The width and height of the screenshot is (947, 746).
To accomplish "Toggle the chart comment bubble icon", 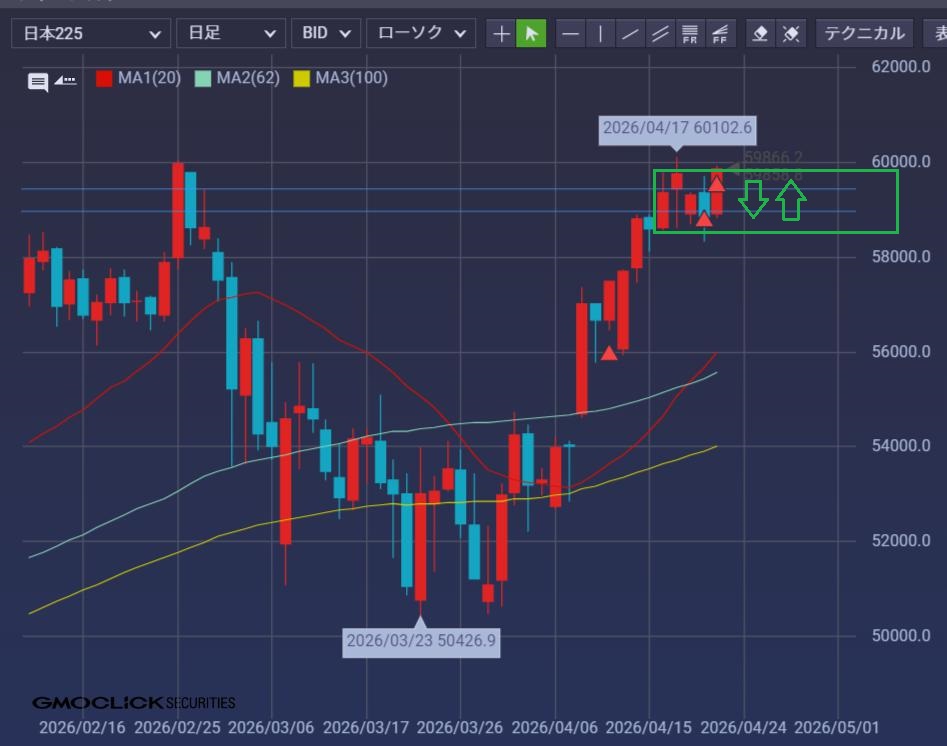I will click(x=38, y=82).
